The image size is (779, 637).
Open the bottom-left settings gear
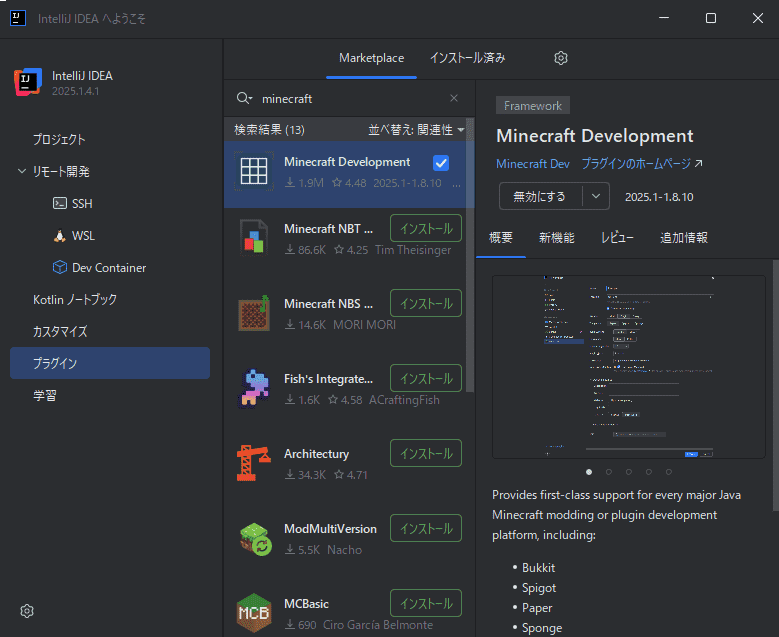tap(28, 611)
